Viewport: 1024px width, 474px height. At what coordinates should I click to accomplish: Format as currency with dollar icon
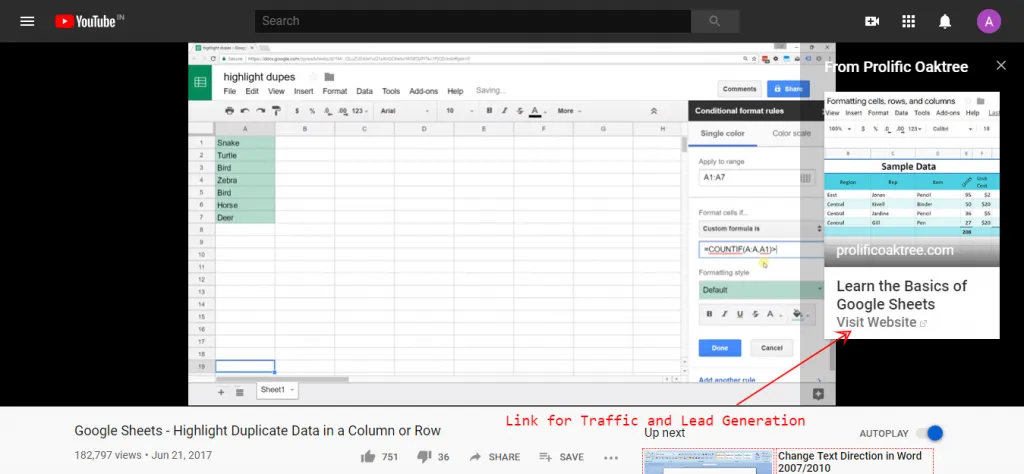click(297, 111)
